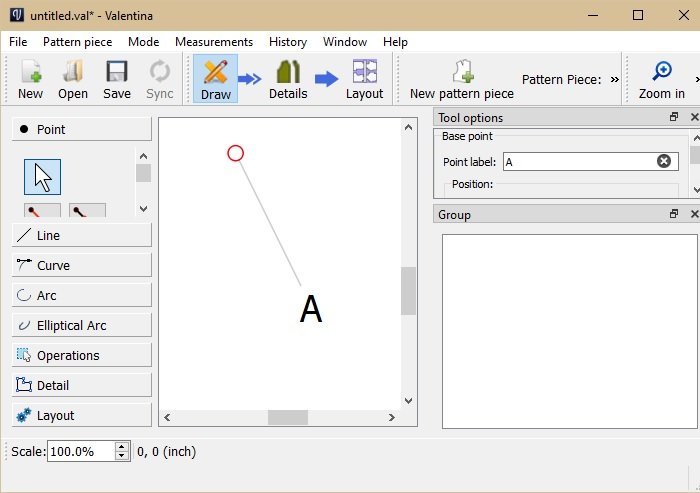Image resolution: width=700 pixels, height=493 pixels.
Task: Click the empty Group list area
Action: pyautogui.click(x=570, y=331)
